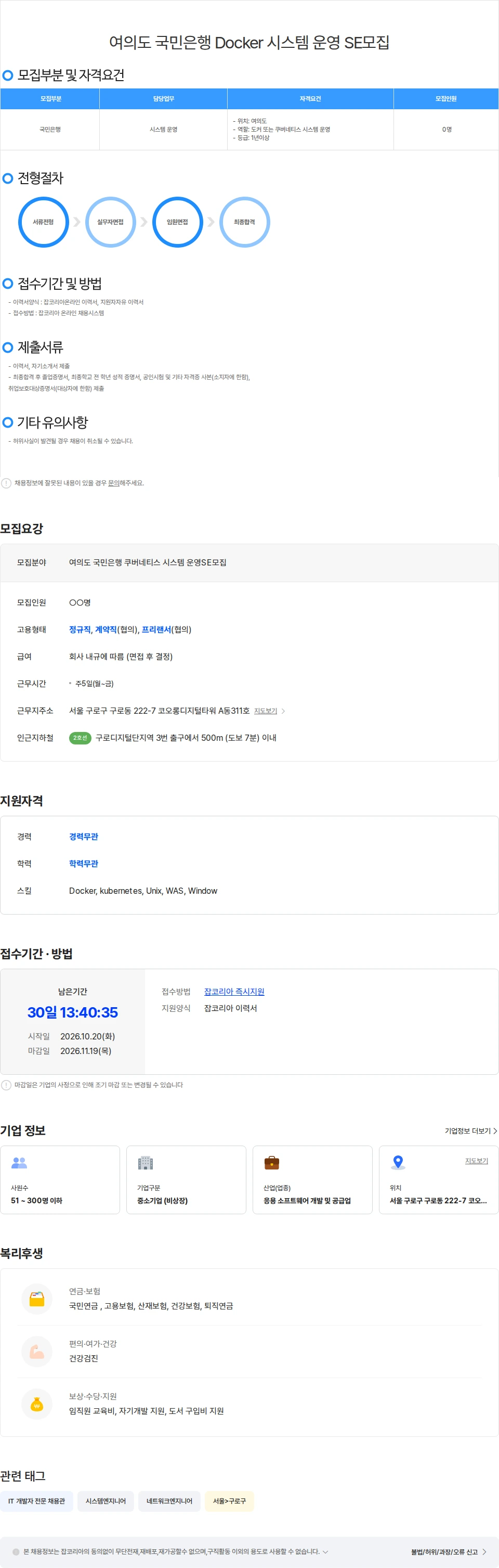Click the 주5일(월~금) working hours text

click(x=94, y=684)
